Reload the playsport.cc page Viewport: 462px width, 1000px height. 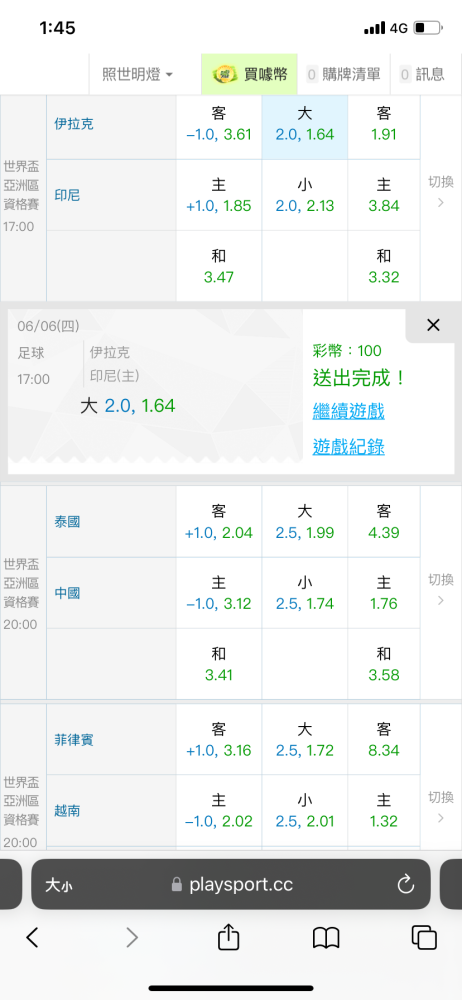click(x=406, y=884)
